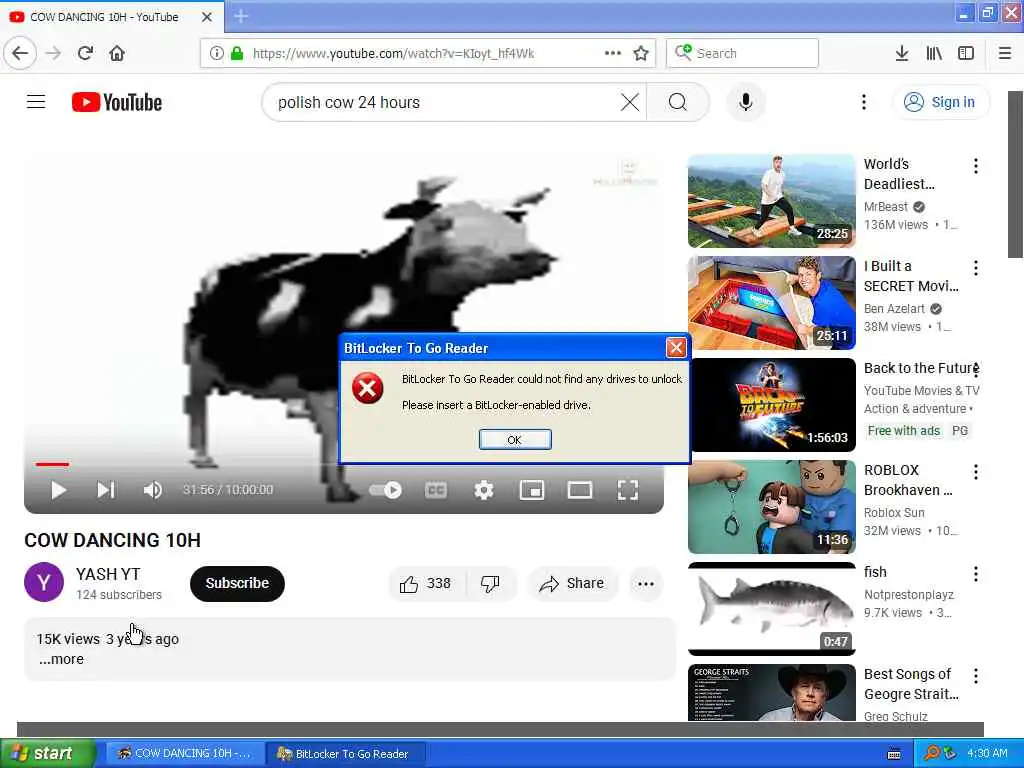Dislike the video
Viewport: 1024px width, 768px height.
tap(490, 583)
